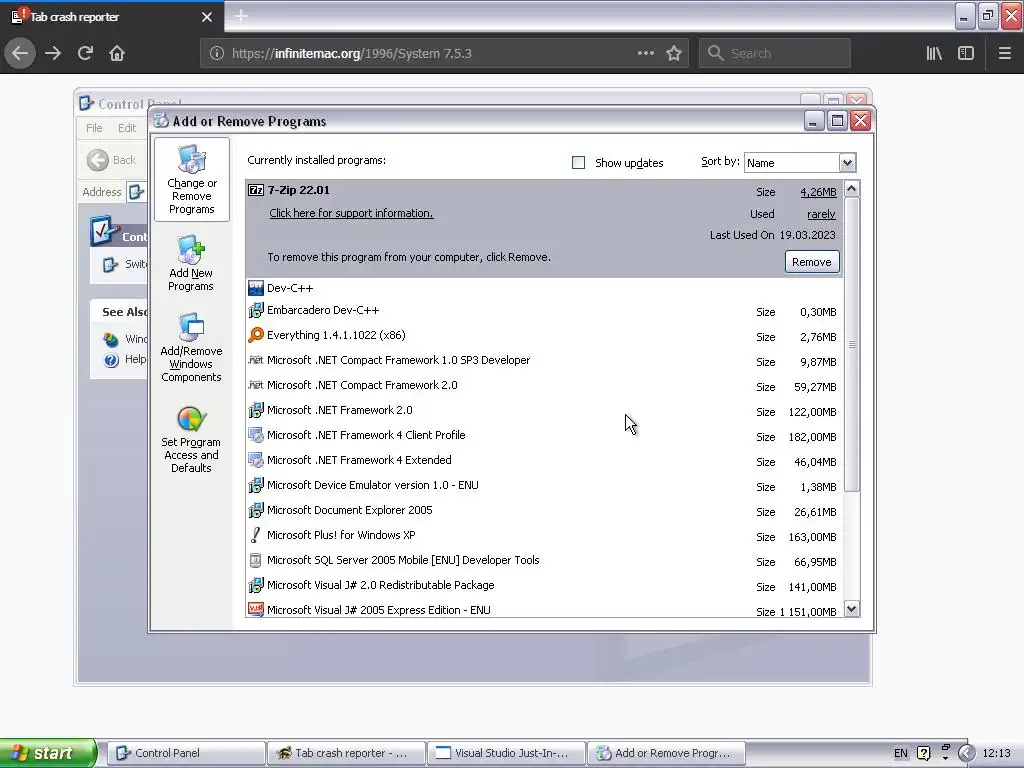
Task: Open Firefox Library icon
Action: (934, 54)
